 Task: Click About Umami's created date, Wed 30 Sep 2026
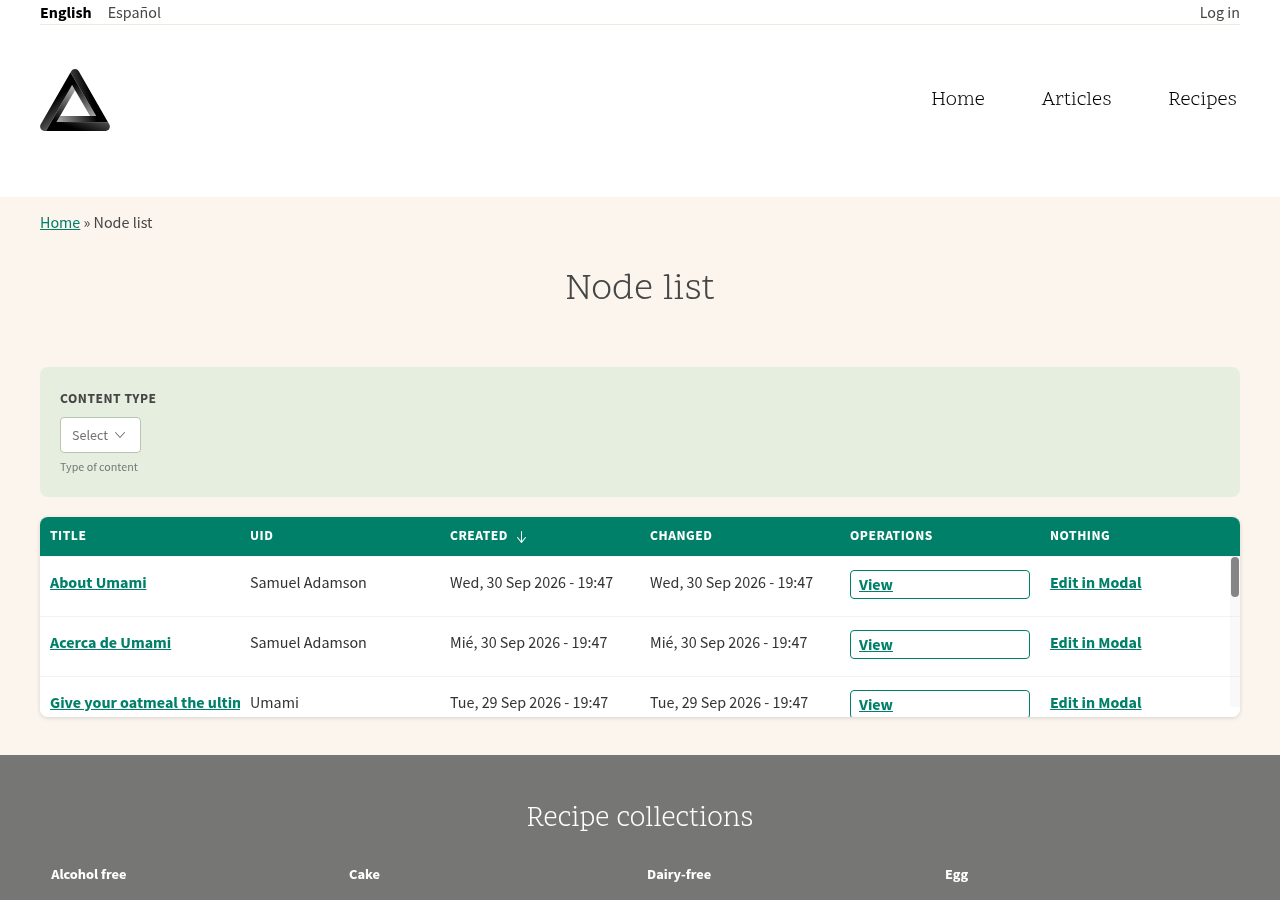click(x=531, y=583)
